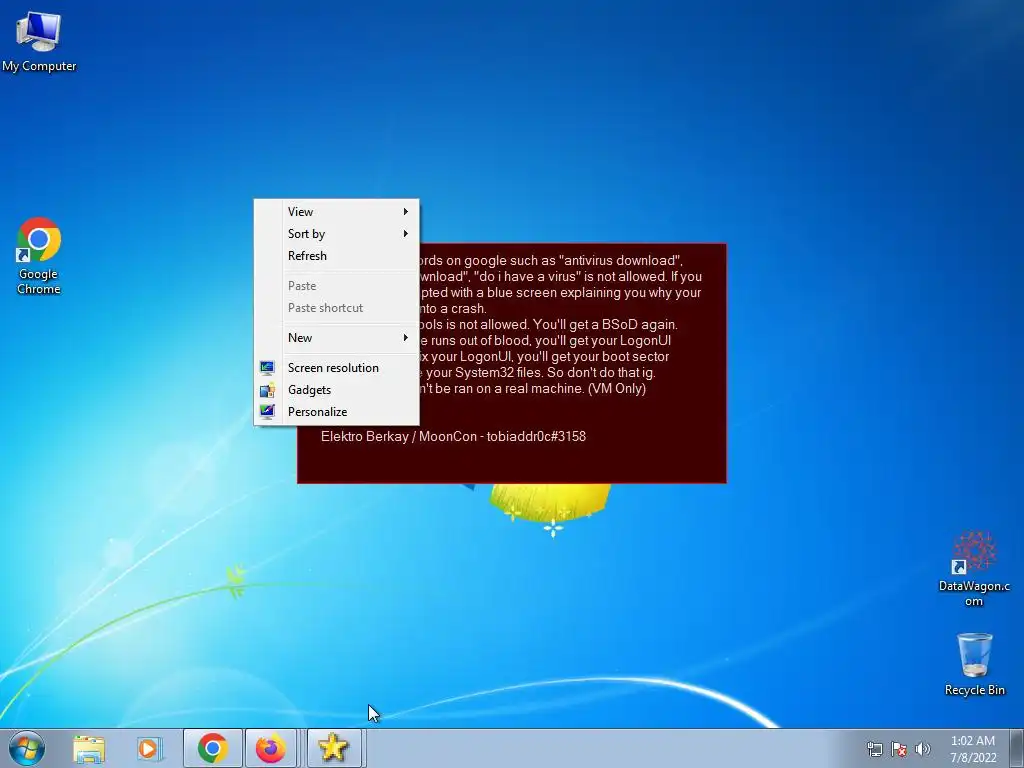Choose Refresh from the context menu
Viewport: 1024px width, 768px height.
point(336,256)
